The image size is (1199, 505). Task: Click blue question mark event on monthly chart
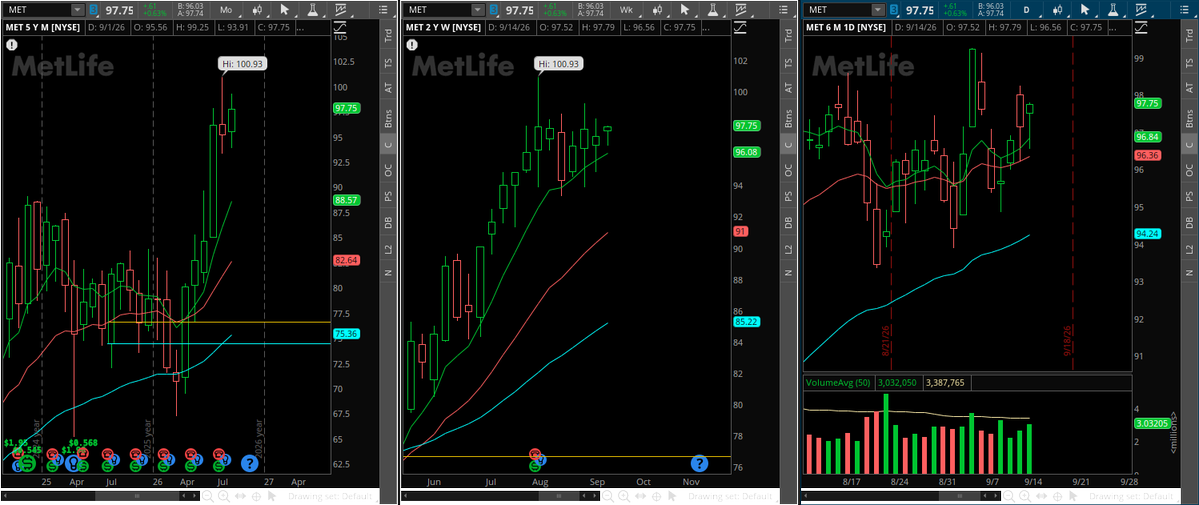point(249,463)
